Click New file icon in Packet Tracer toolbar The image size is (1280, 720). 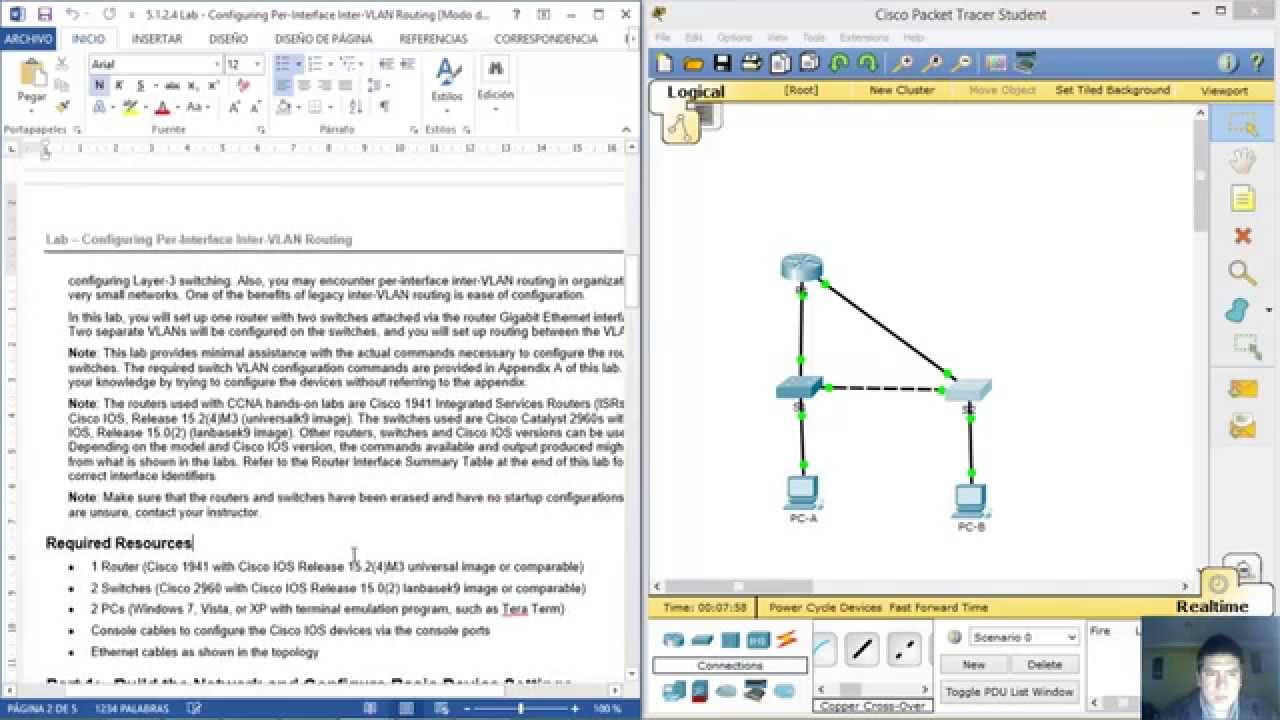pos(665,63)
